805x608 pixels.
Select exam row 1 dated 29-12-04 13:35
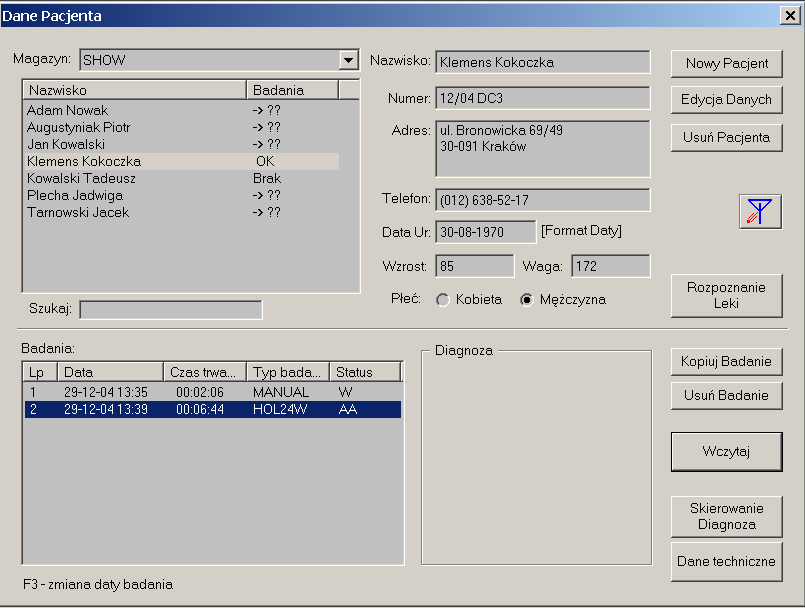pyautogui.click(x=213, y=392)
